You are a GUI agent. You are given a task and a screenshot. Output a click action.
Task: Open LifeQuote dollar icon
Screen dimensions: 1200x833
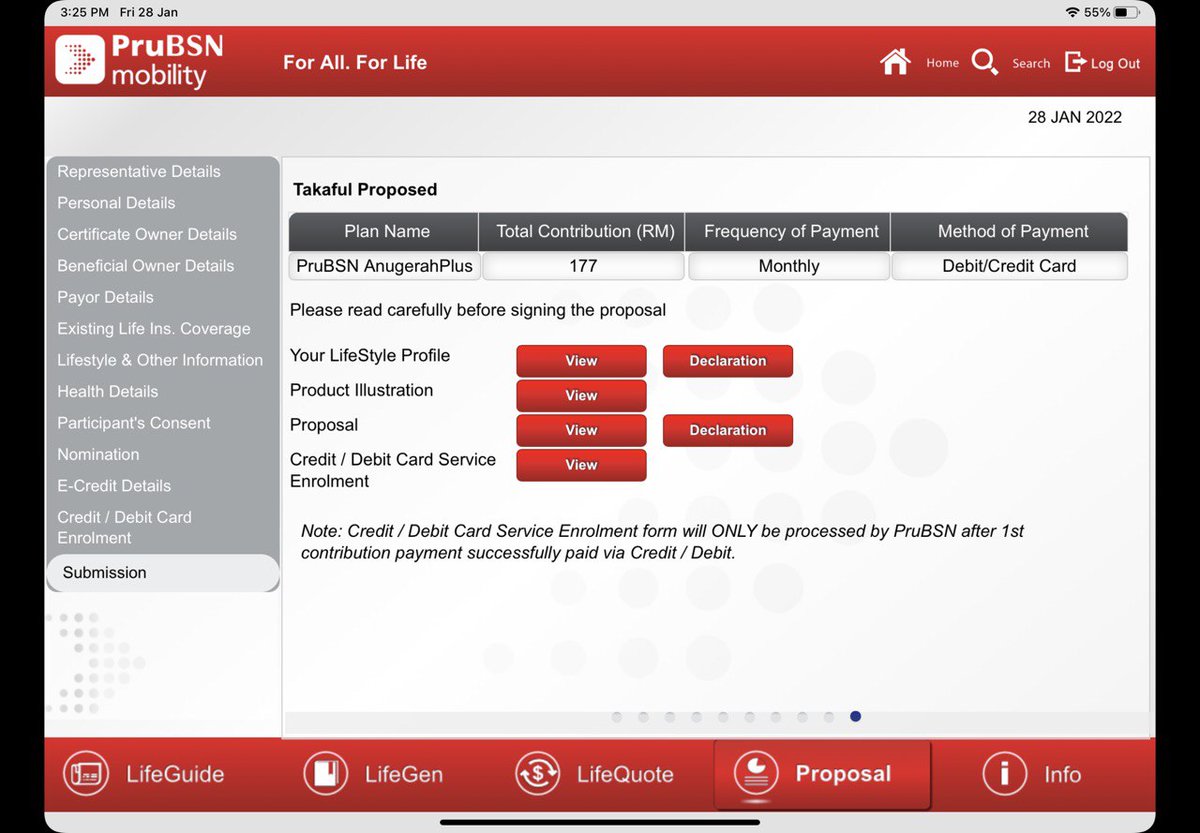[x=537, y=774]
